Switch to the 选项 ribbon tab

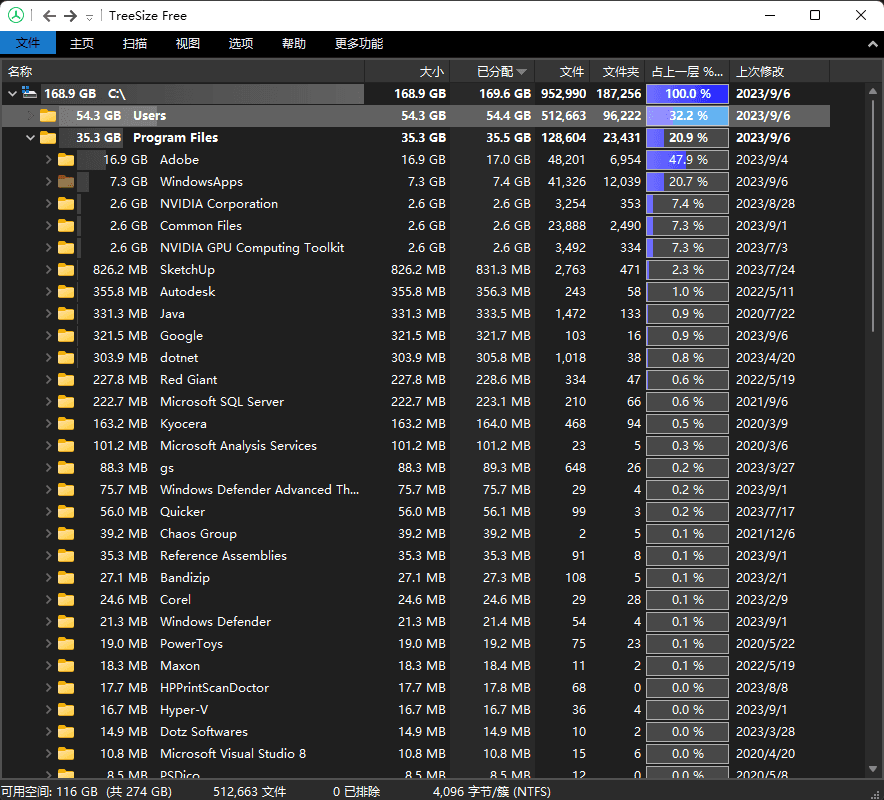(x=241, y=43)
